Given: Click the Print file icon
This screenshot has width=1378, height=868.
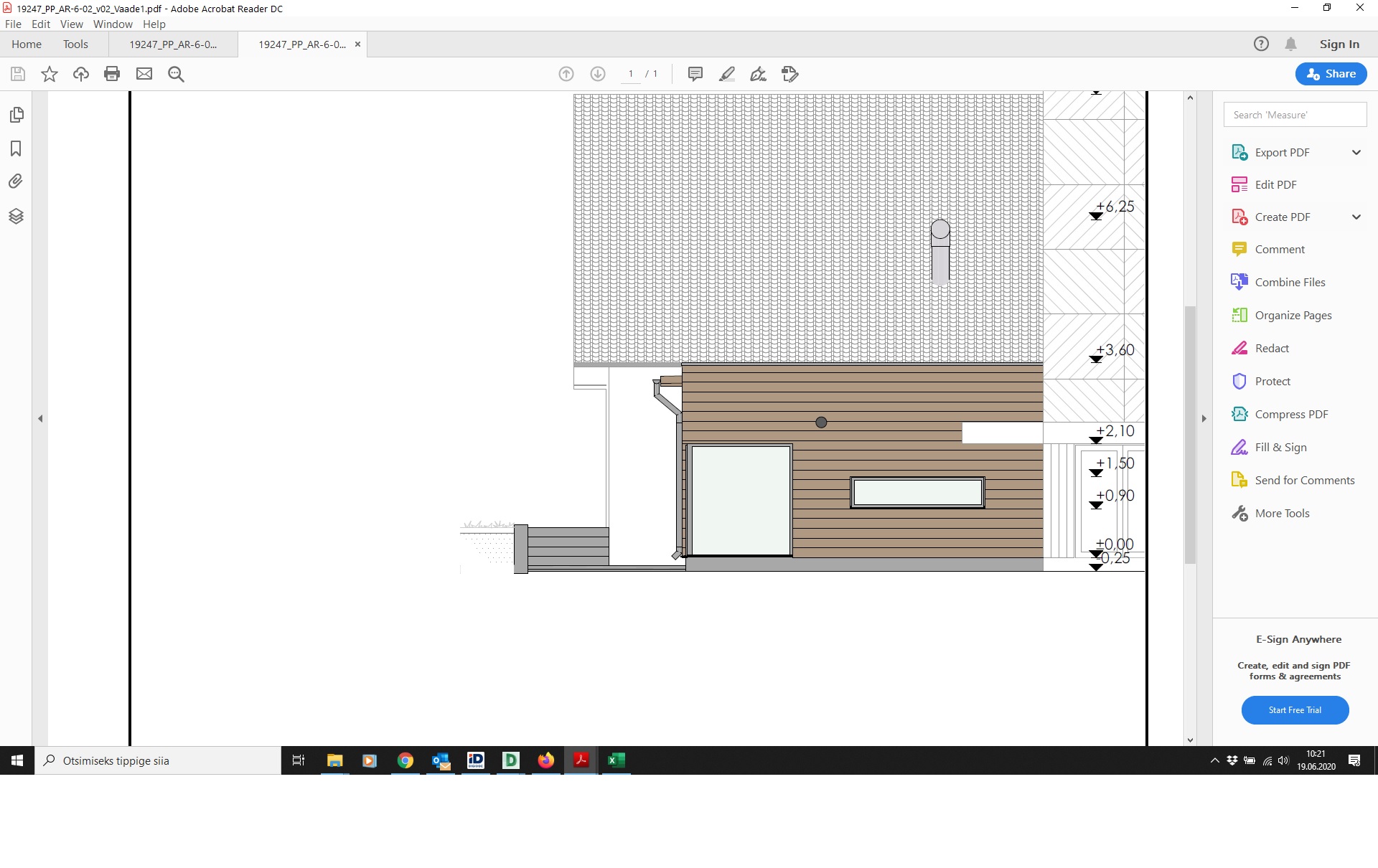Looking at the screenshot, I should coord(112,74).
